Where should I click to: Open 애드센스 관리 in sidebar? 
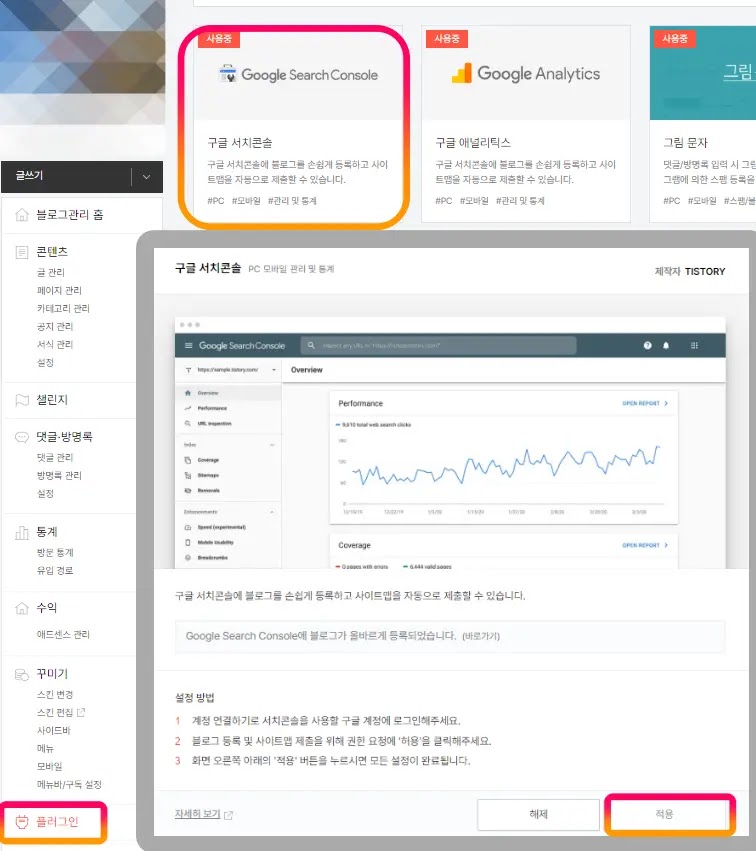(63, 634)
